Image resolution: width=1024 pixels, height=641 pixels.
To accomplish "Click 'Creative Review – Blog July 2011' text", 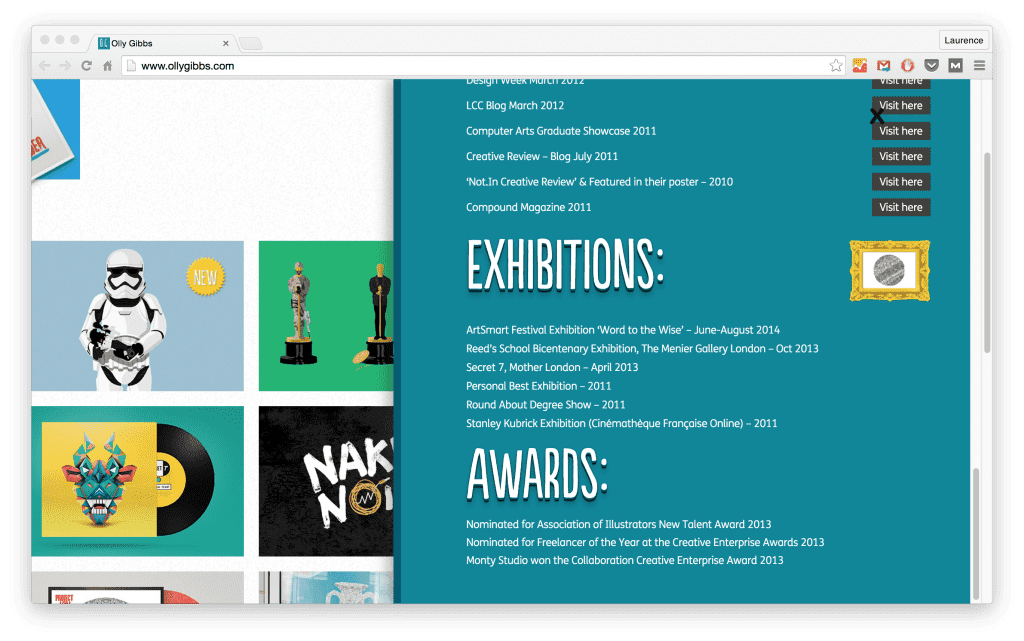I will click(542, 156).
